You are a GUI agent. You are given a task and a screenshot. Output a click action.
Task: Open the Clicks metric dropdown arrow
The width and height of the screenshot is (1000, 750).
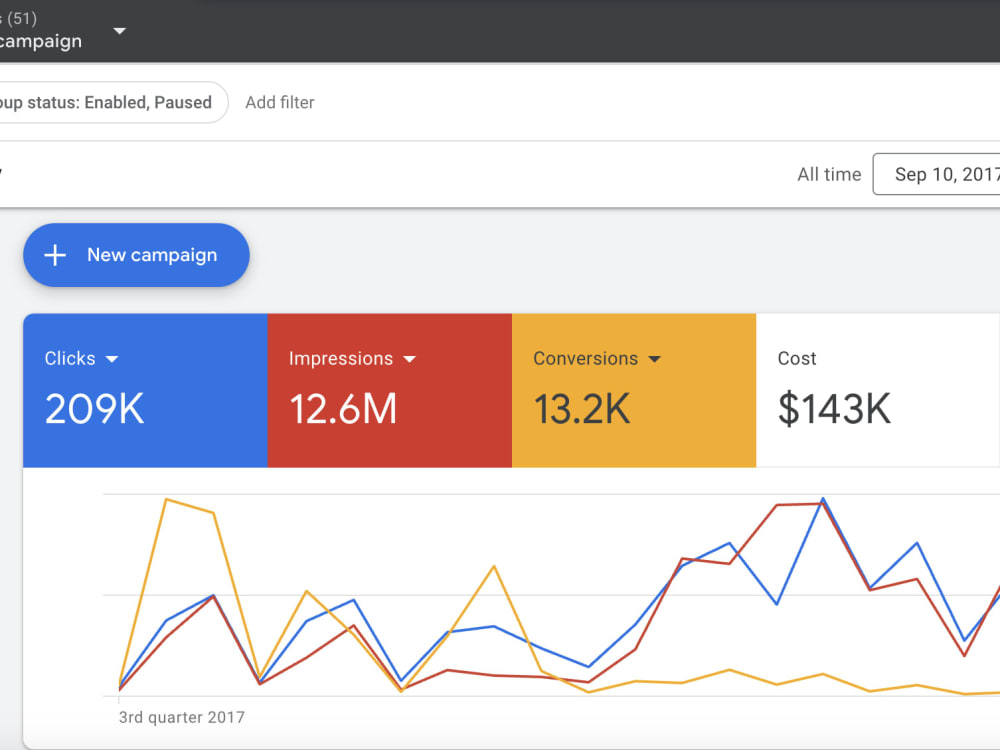pos(112,359)
